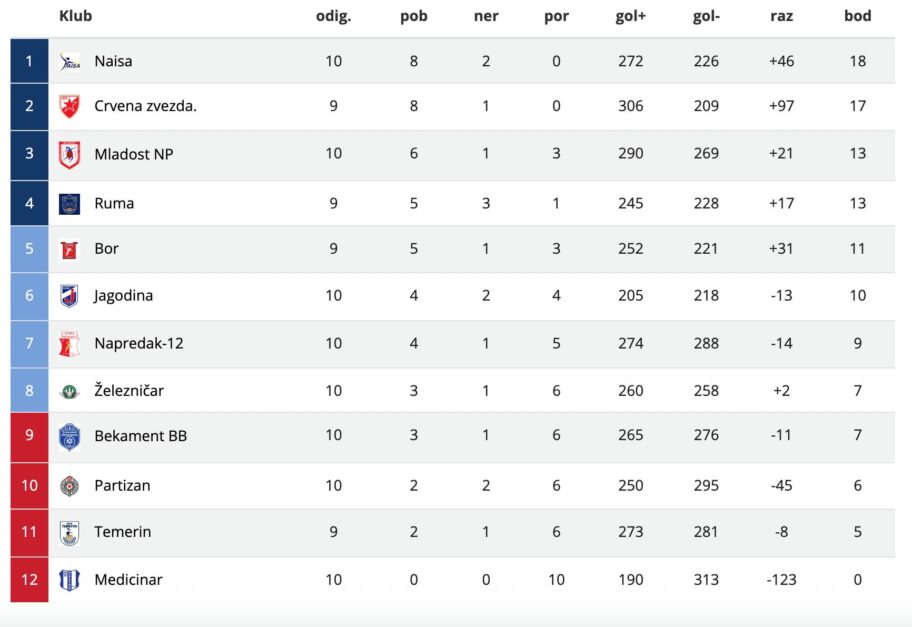Sort by the 'gol+' column header
The image size is (912, 627).
[631, 16]
